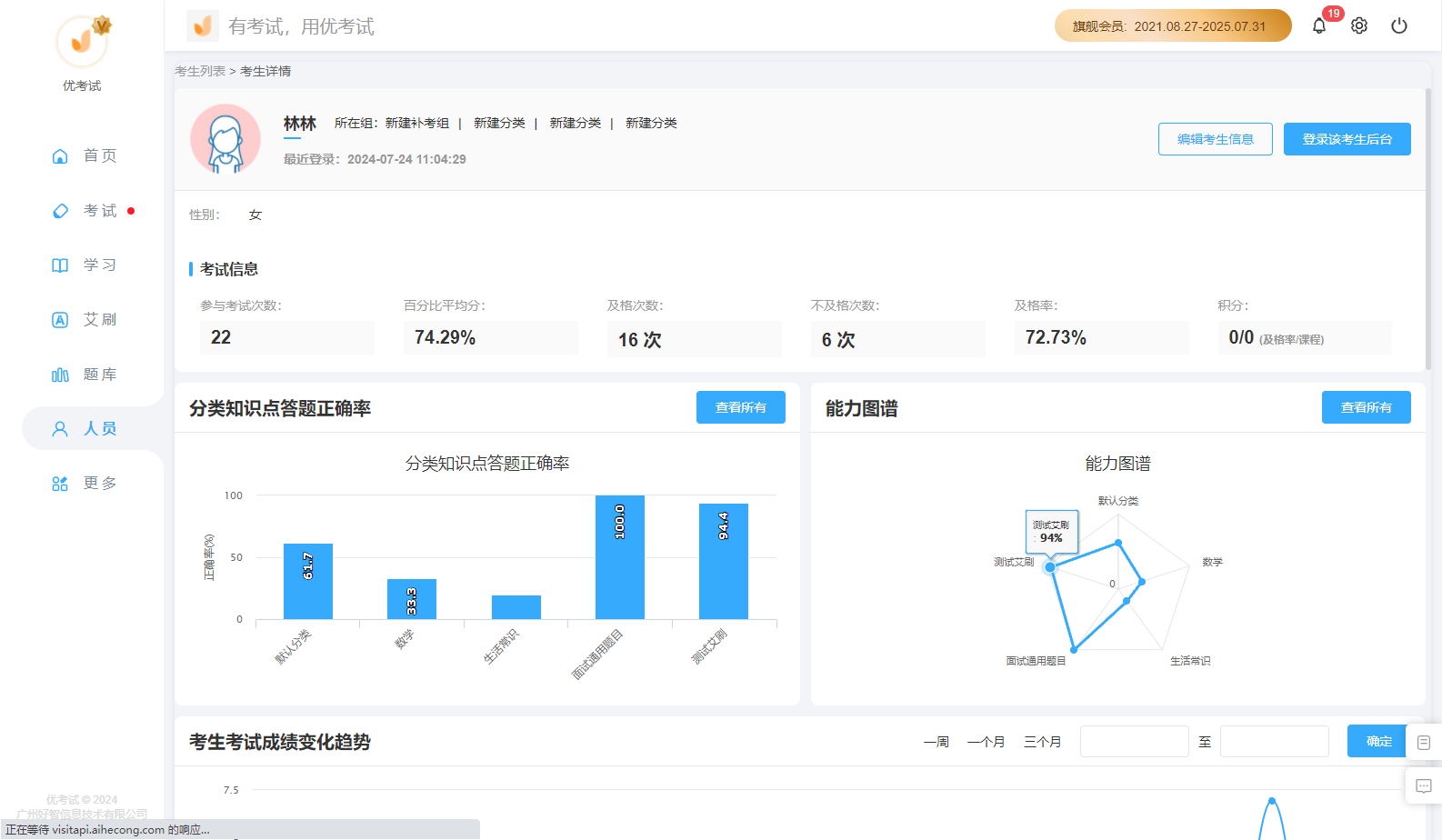Click the 数学 radar axis label
This screenshot has width=1442, height=840.
click(1213, 562)
